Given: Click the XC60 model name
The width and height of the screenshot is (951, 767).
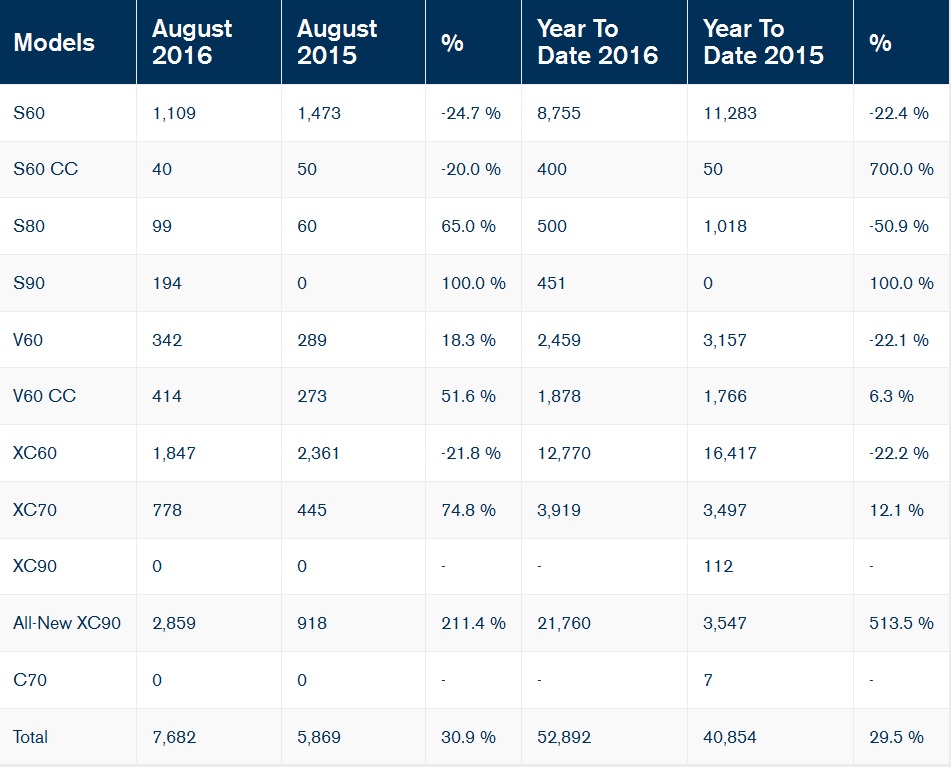Looking at the screenshot, I should [35, 453].
